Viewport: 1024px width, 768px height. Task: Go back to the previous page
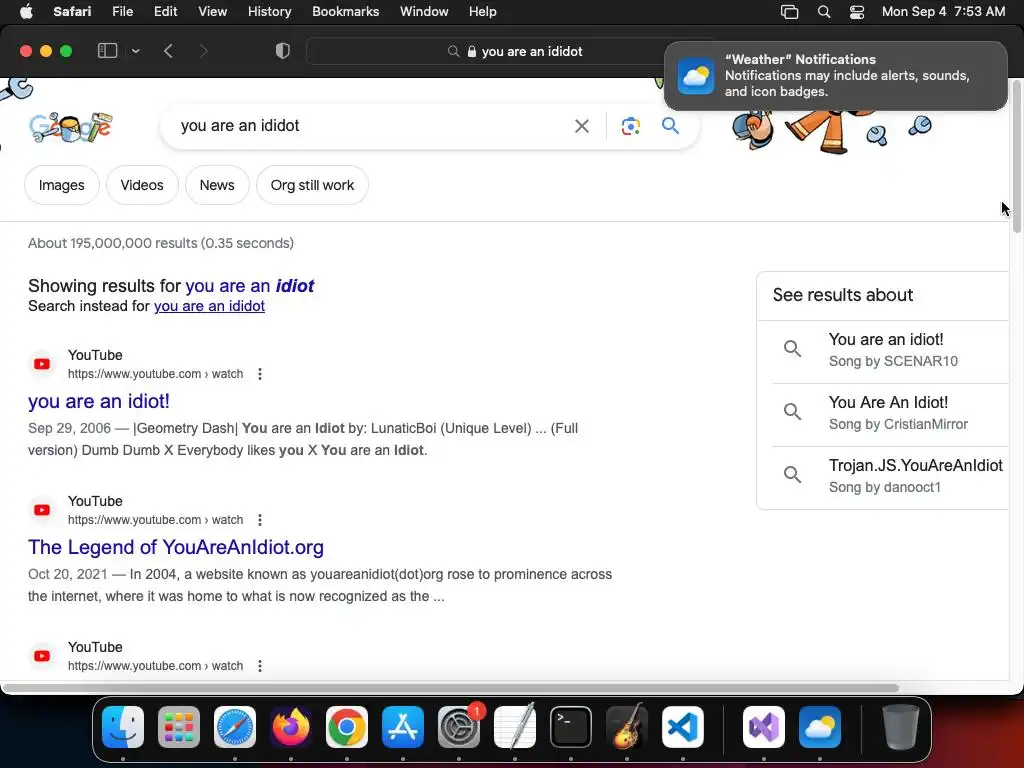click(168, 51)
